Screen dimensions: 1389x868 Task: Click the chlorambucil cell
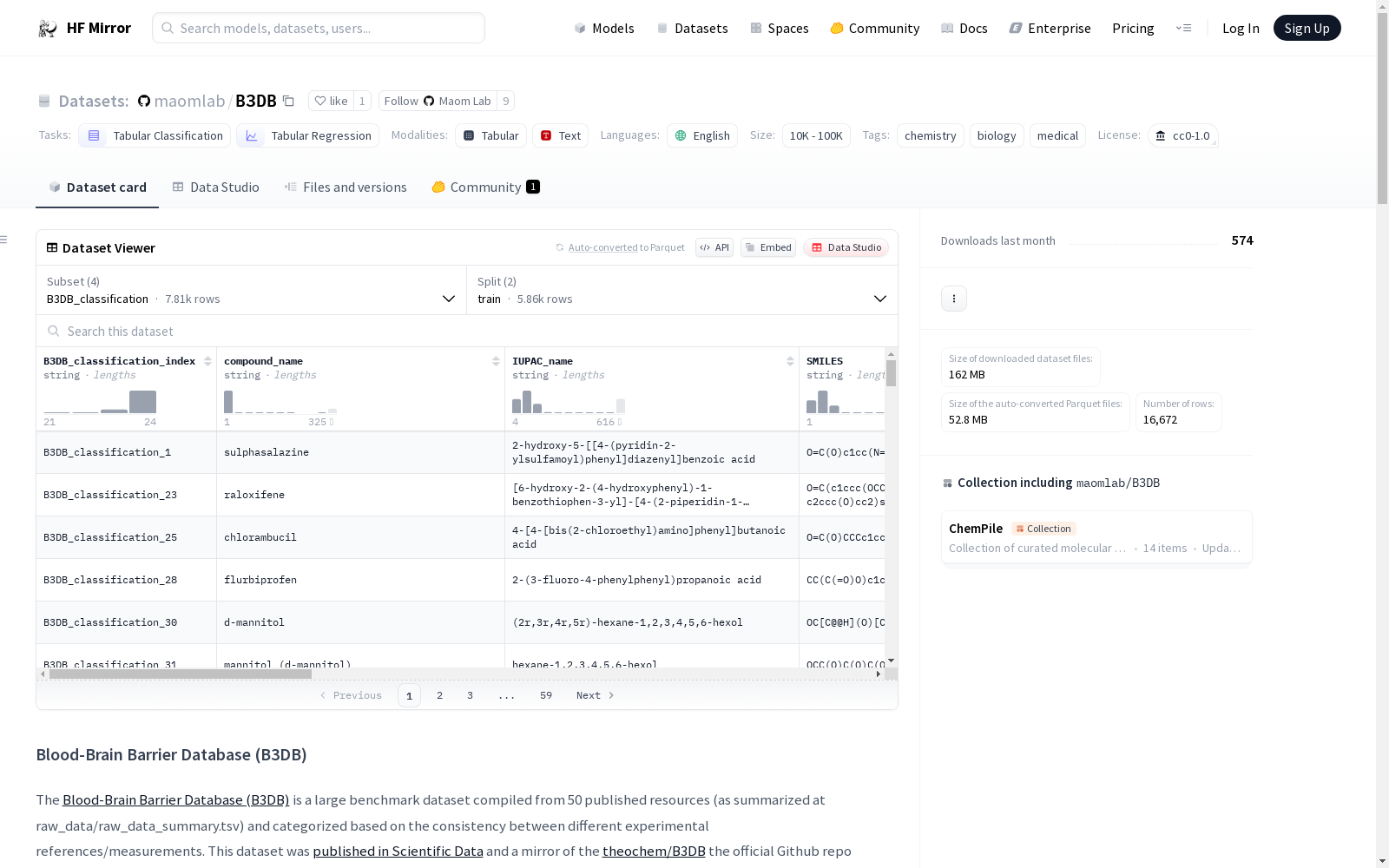point(360,537)
